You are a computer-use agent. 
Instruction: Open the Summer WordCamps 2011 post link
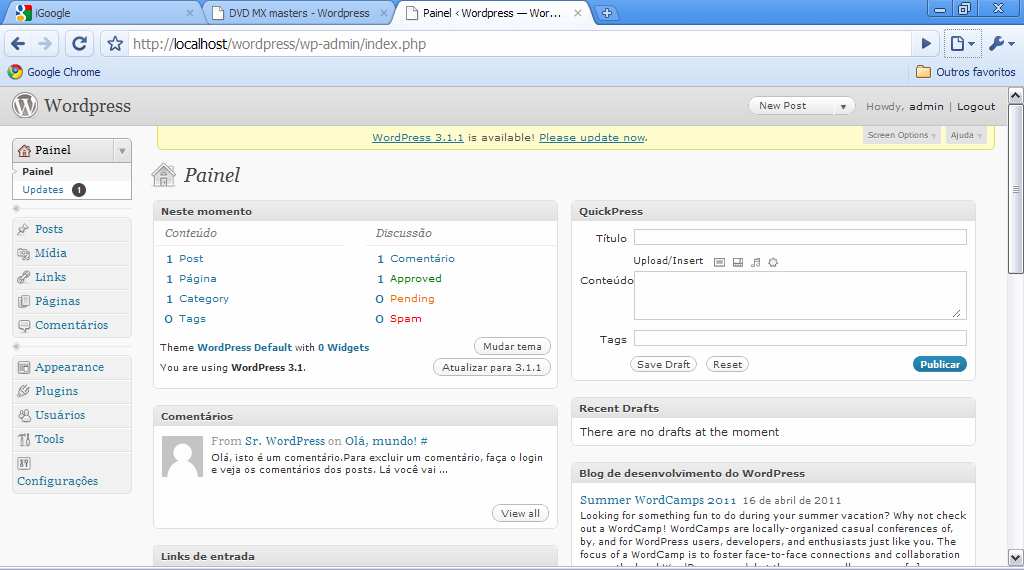pos(658,500)
